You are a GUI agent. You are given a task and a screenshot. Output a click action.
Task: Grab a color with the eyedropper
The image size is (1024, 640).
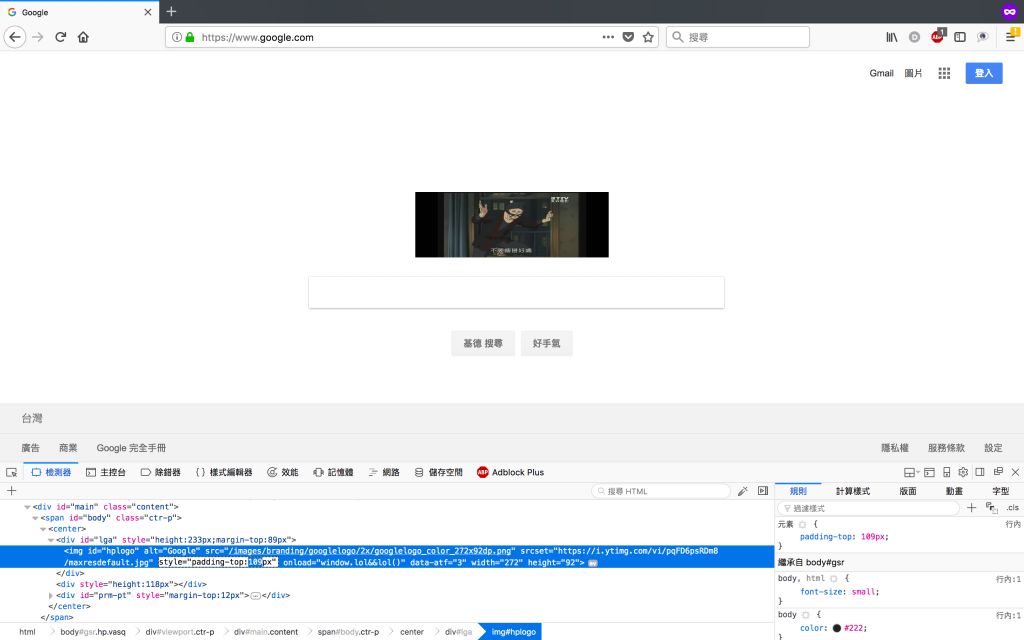tap(743, 491)
